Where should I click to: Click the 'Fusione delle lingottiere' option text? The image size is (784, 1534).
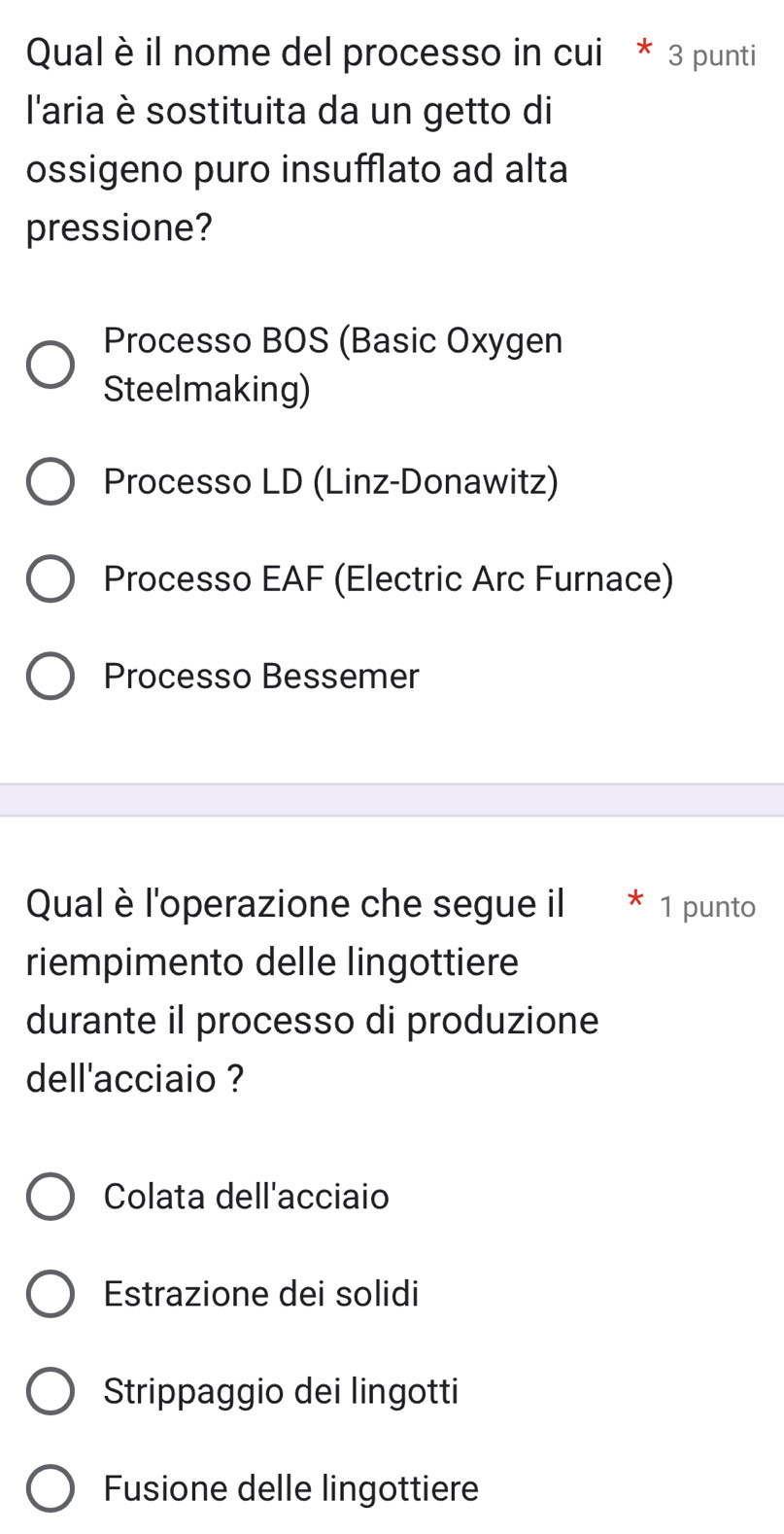[x=290, y=1488]
